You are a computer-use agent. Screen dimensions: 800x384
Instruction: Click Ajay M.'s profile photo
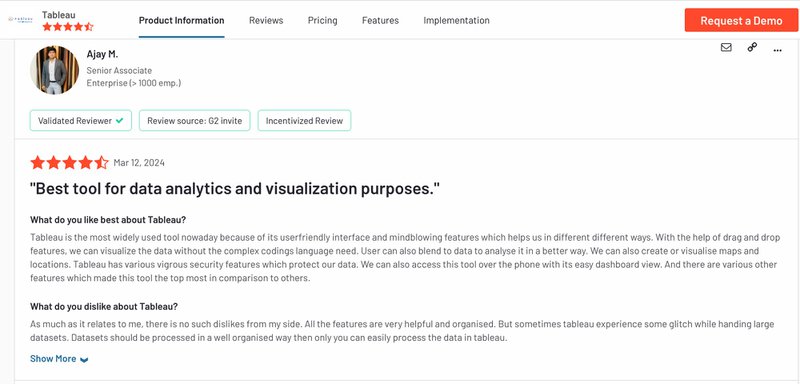pos(55,70)
